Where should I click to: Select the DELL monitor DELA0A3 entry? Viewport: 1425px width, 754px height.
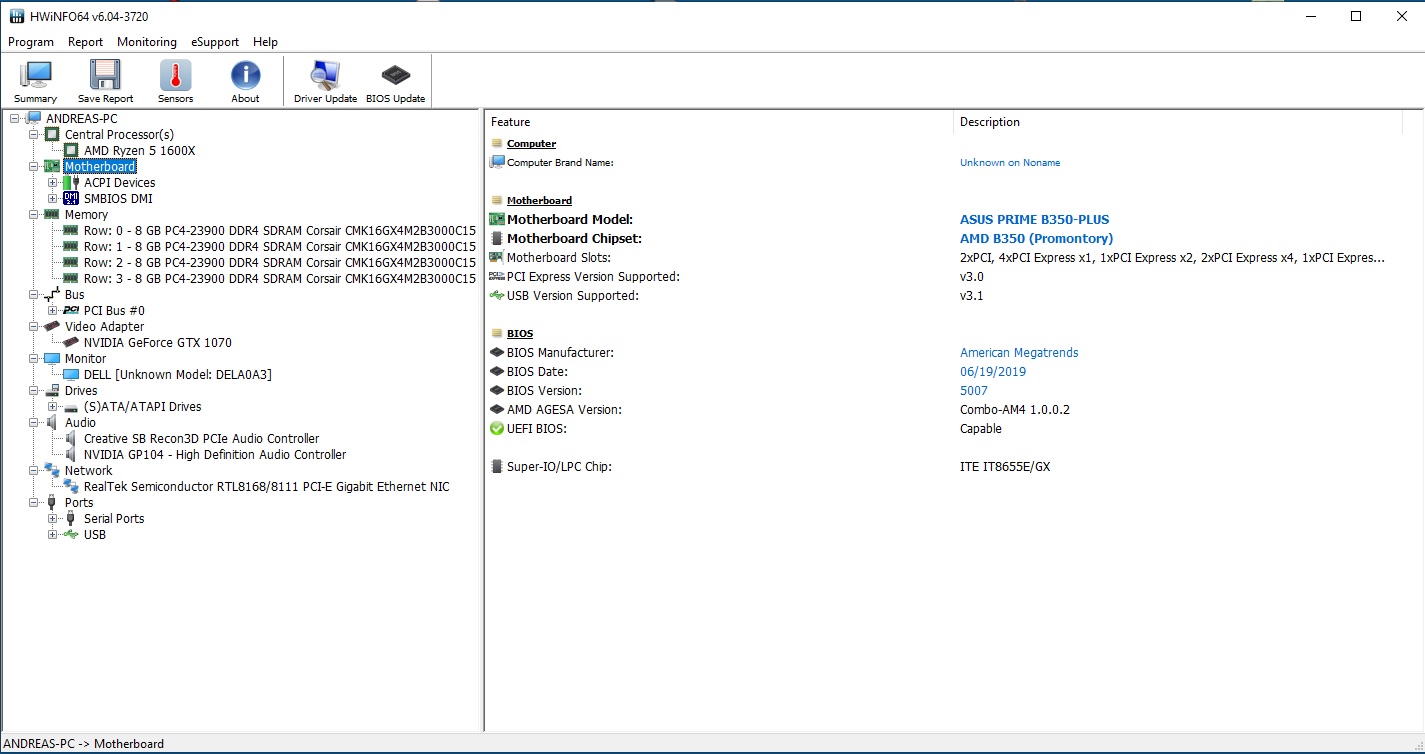pos(178,374)
